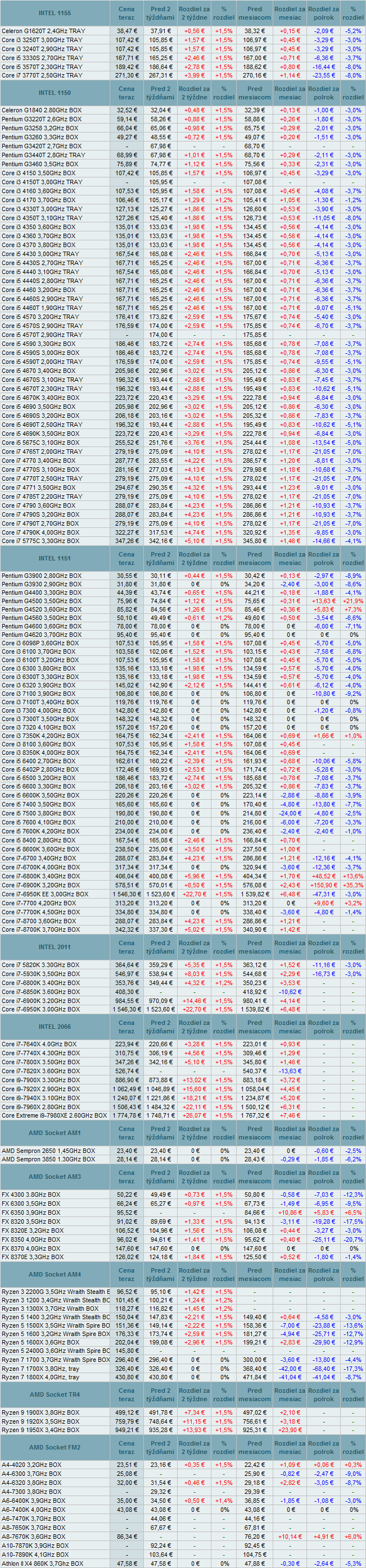The width and height of the screenshot is (366, 1568).
Task: Select the AMD Sempron 3850 1.30GHz BOX label
Action: 49,1160
